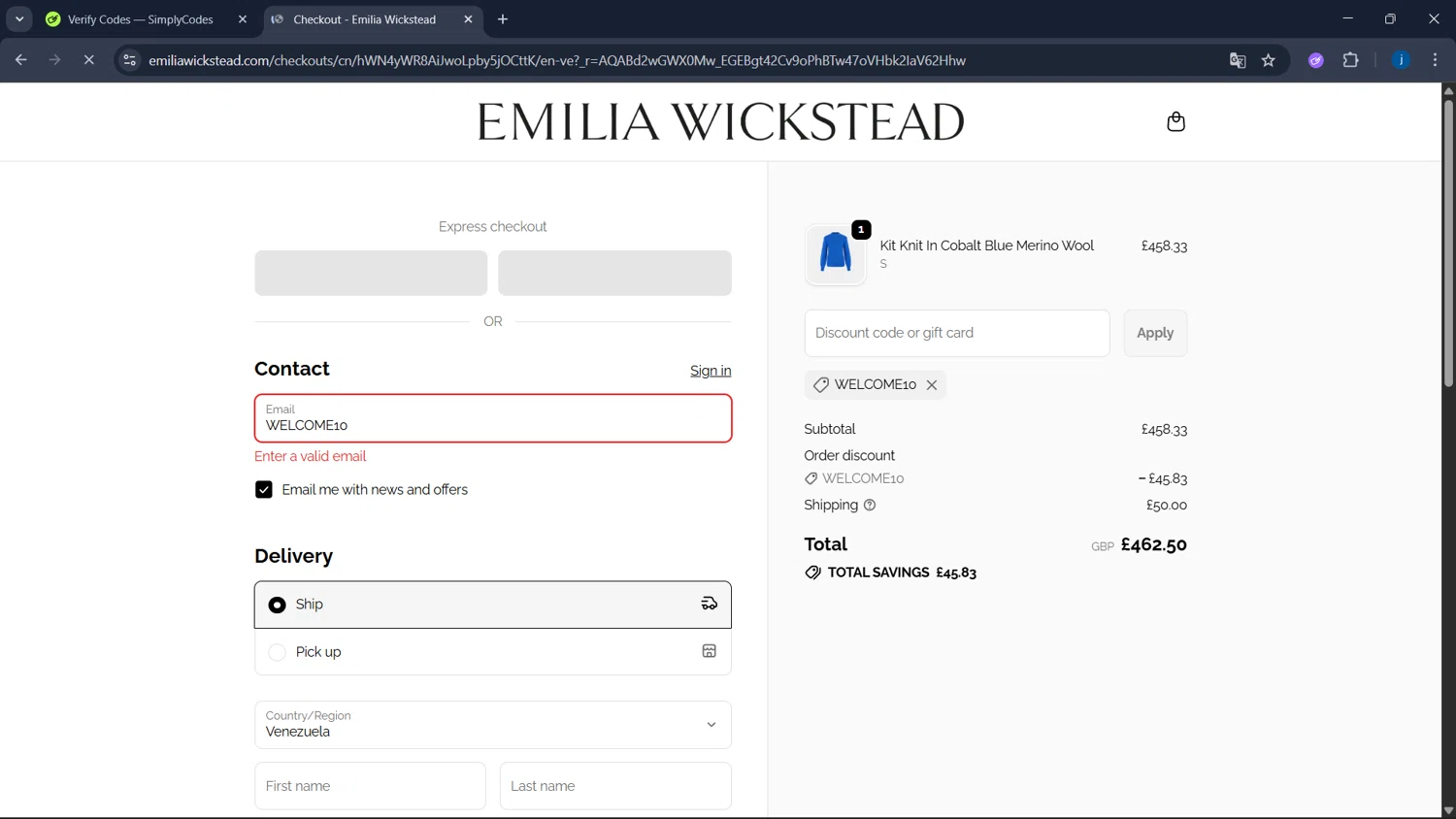This screenshot has width=1456, height=819.
Task: Click the second express checkout button
Action: [x=614, y=273]
